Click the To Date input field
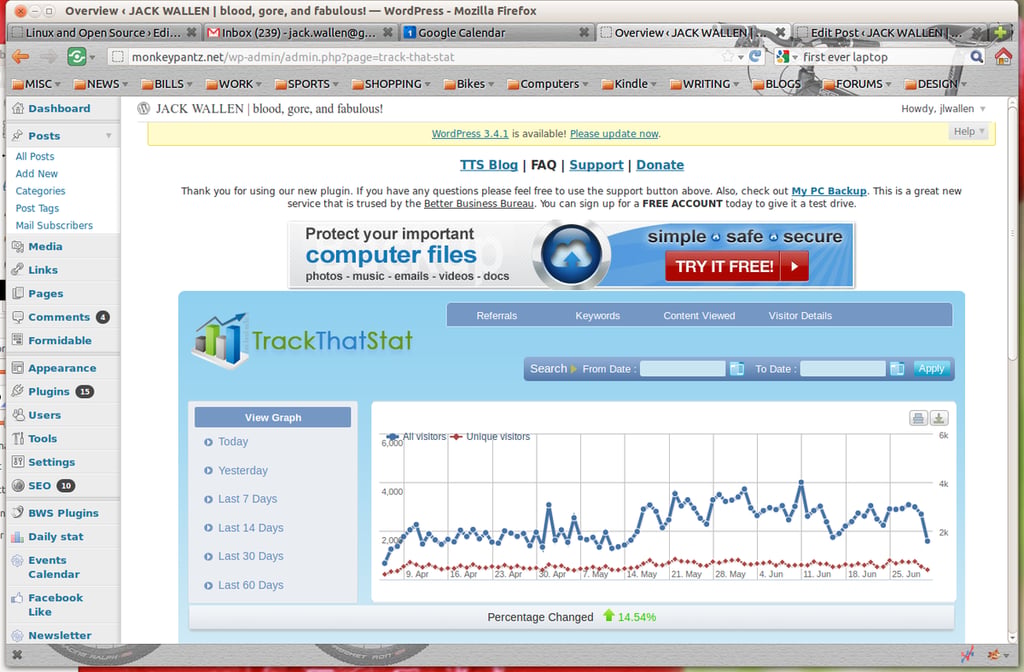 point(843,369)
